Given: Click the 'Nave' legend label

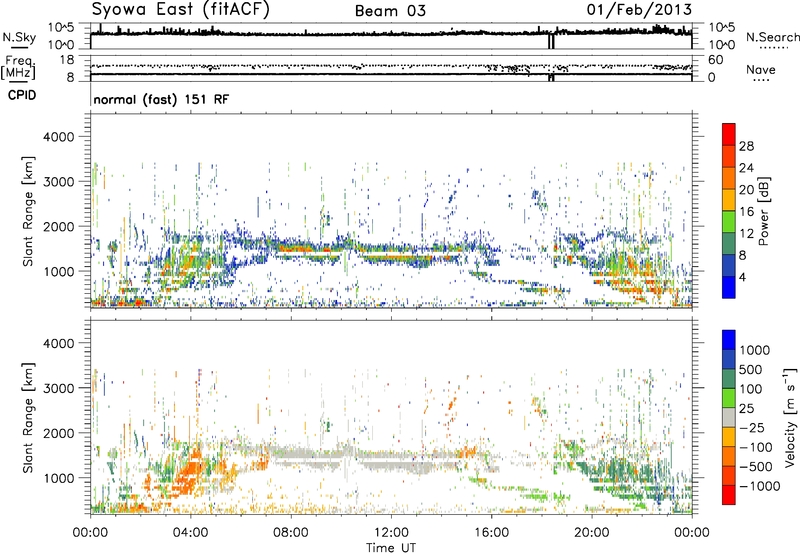Looking at the screenshot, I should click(x=760, y=69).
